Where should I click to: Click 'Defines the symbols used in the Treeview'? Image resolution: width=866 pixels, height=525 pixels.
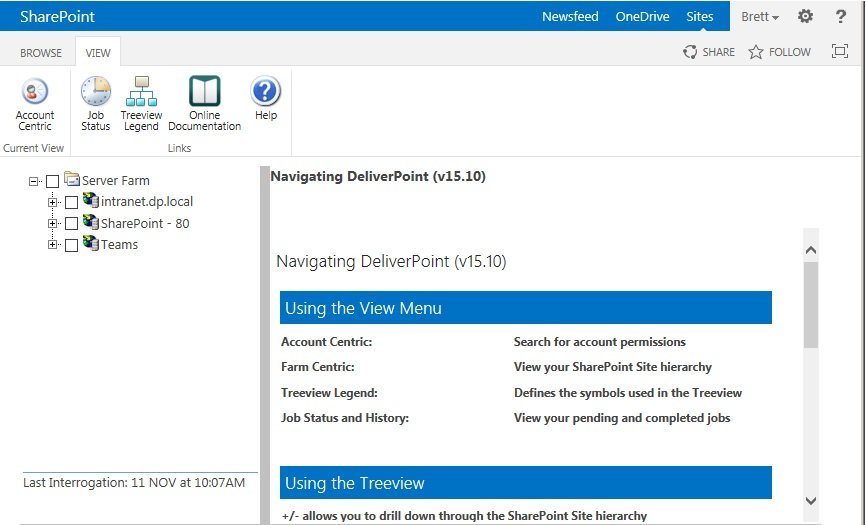[x=628, y=393]
